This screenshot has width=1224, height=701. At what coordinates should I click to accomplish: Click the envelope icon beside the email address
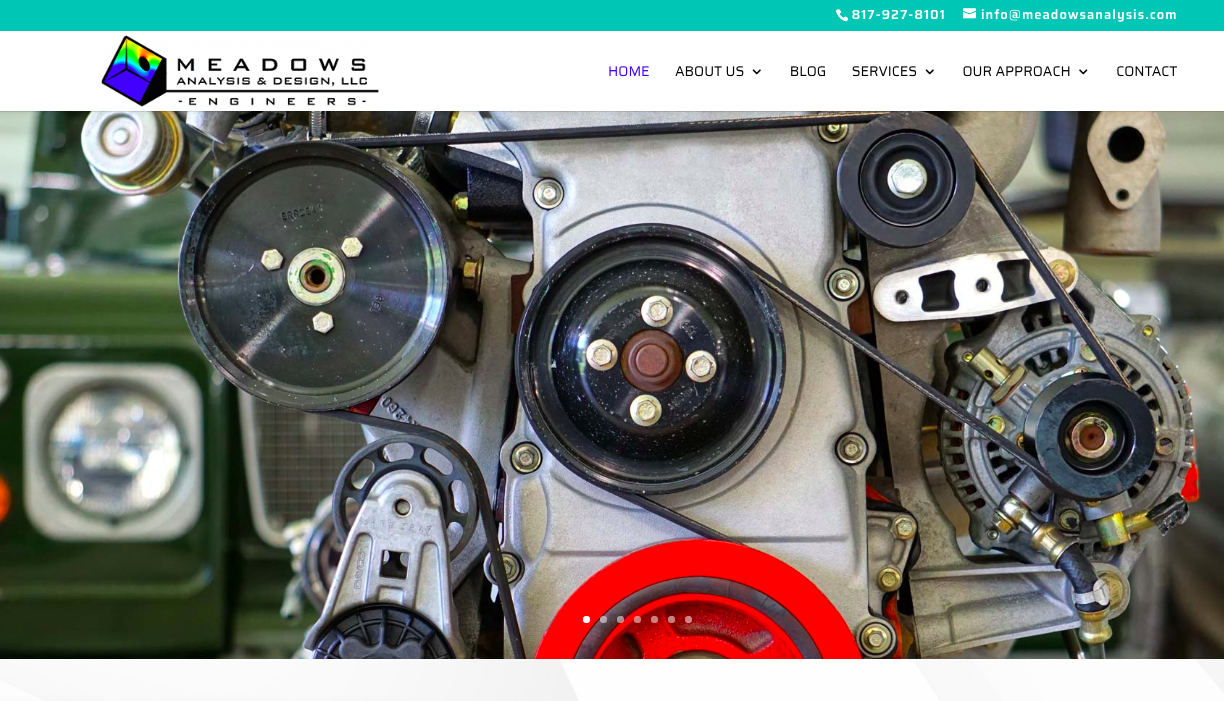click(x=969, y=14)
